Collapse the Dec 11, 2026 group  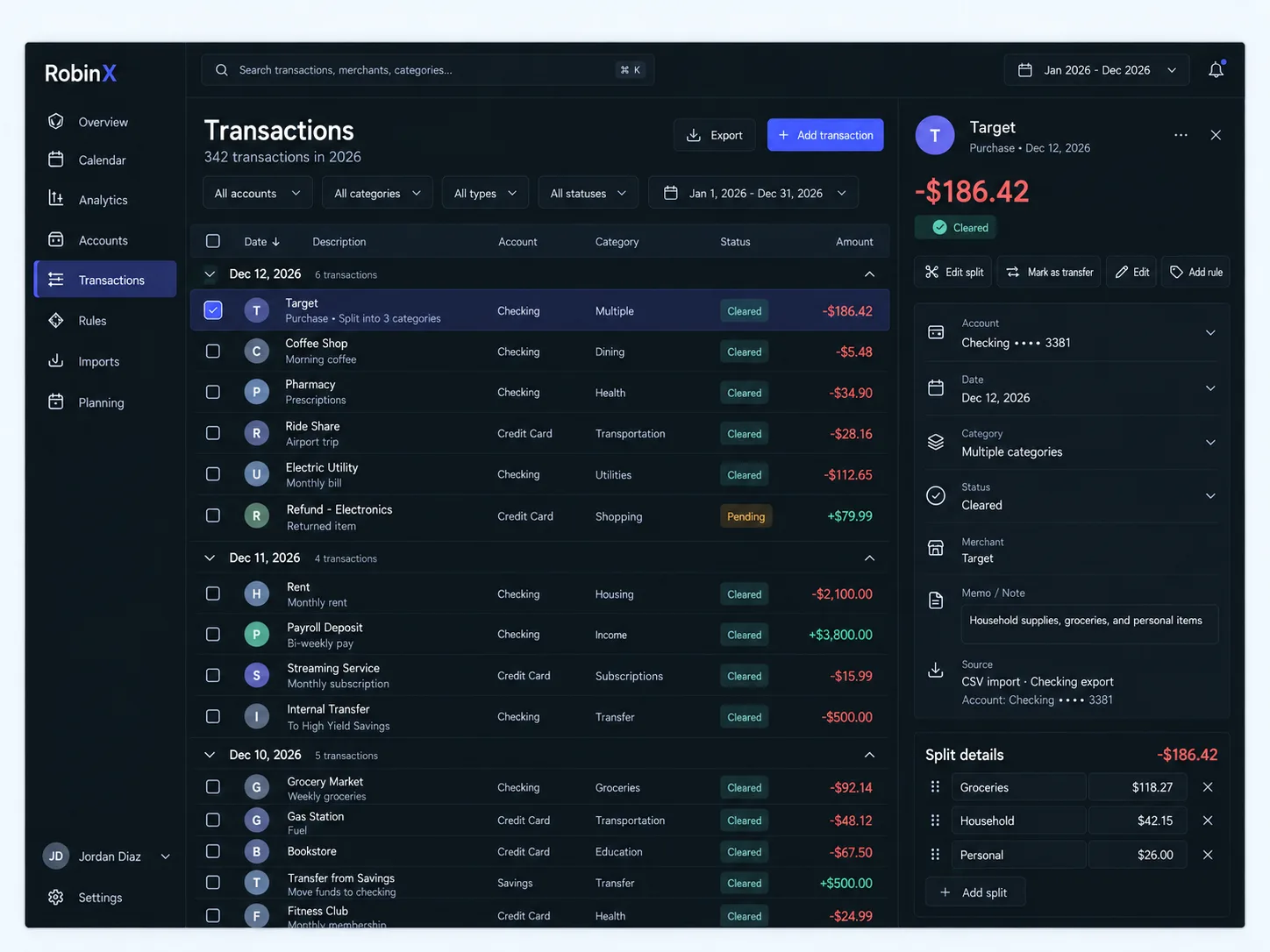(x=869, y=558)
